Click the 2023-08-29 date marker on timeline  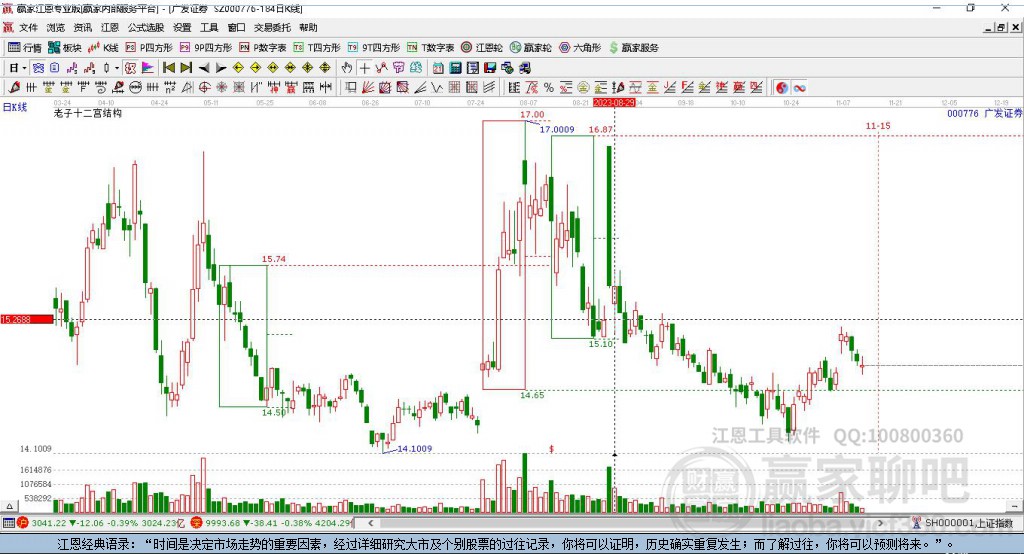coord(614,103)
